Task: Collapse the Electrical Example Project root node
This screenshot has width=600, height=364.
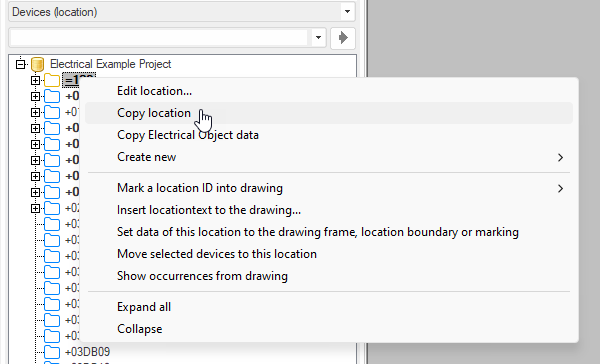Action: coord(21,64)
